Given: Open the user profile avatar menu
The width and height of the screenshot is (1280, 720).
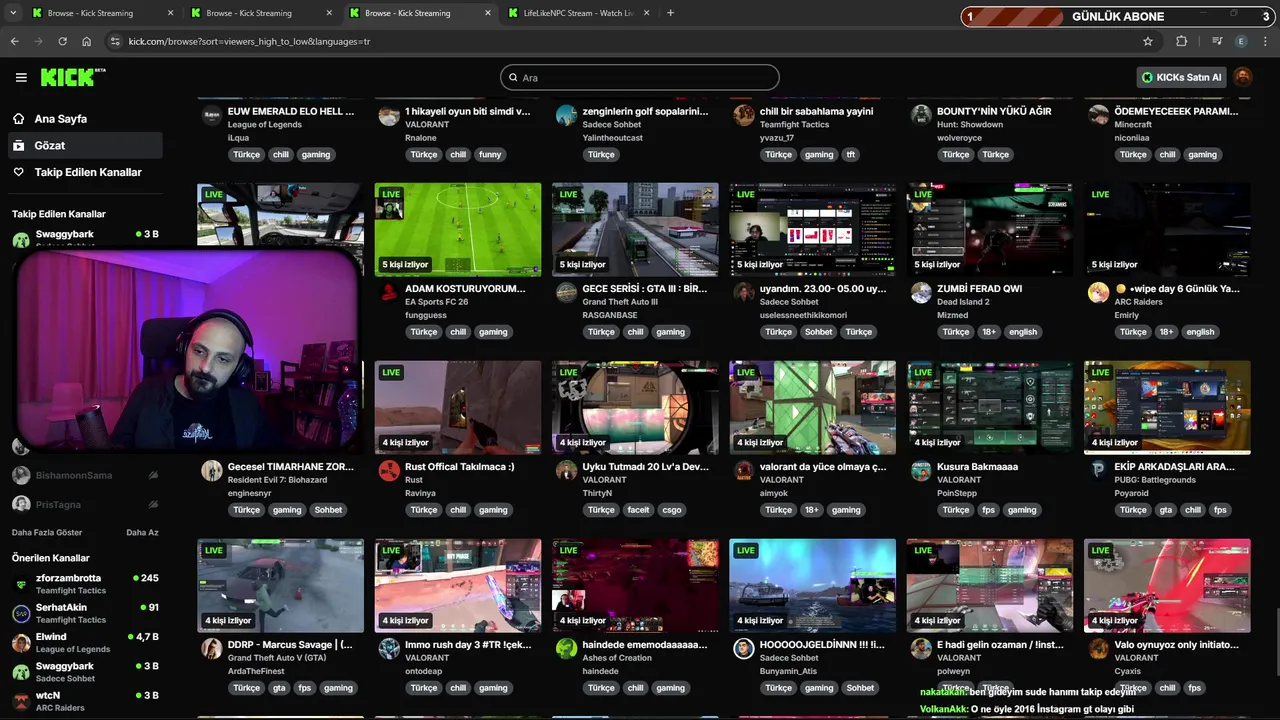Looking at the screenshot, I should 1243,77.
